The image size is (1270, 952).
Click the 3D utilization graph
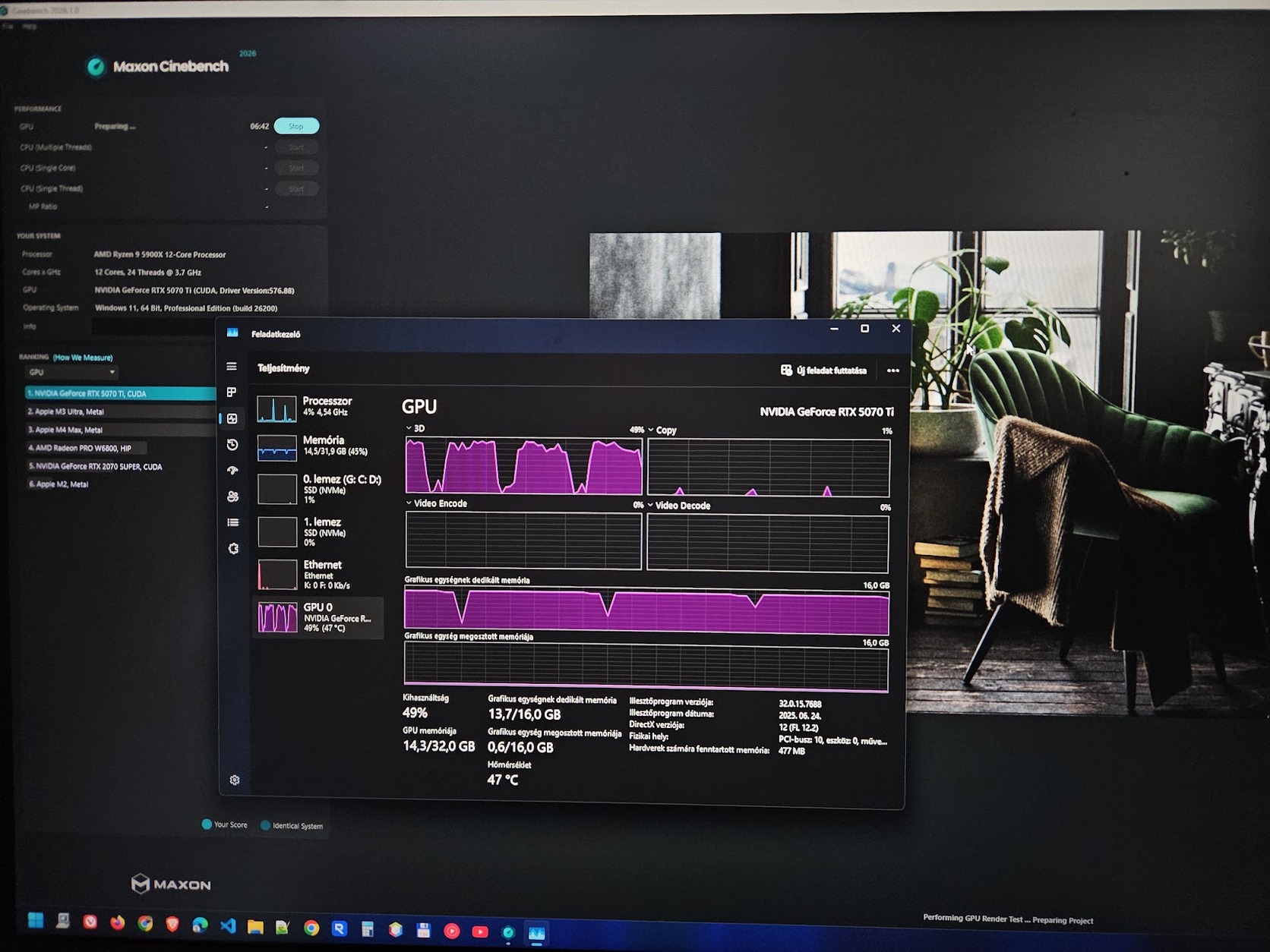pos(523,465)
